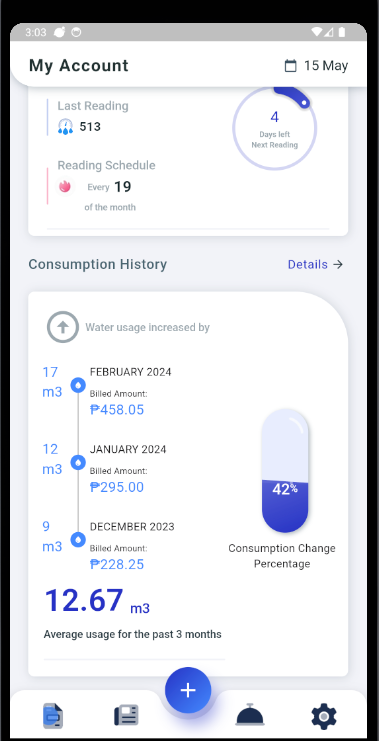Open the service bell tab
The width and height of the screenshot is (379, 741).
[x=250, y=715]
